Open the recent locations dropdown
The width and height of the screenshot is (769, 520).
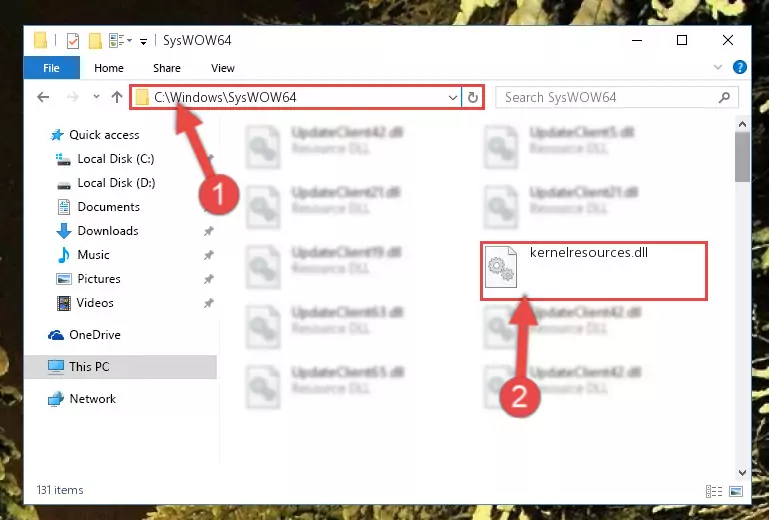96,97
